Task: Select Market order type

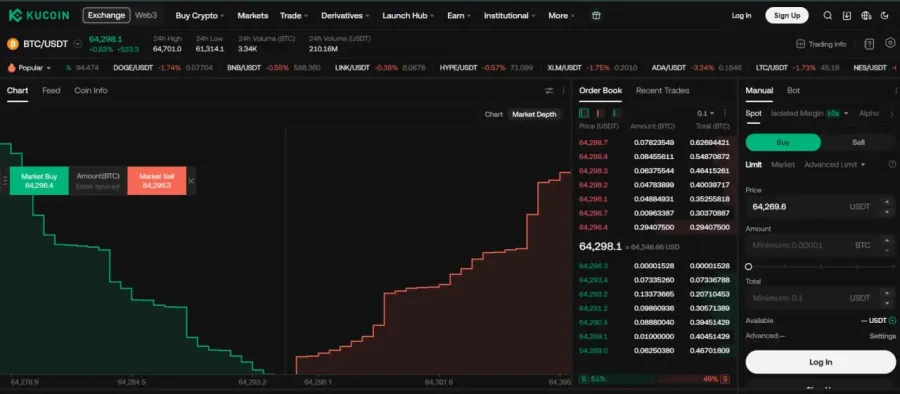Action: [x=783, y=164]
